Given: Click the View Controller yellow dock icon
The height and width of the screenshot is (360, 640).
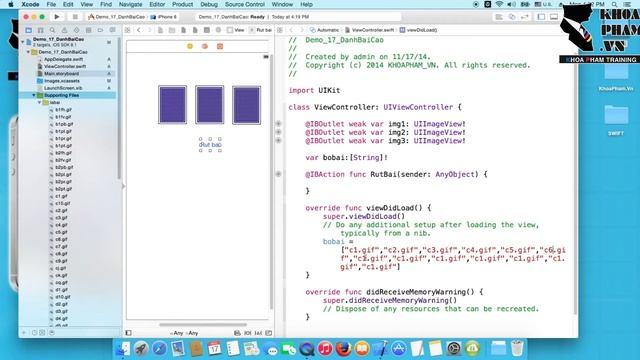Looking at the screenshot, I should pyautogui.click(x=190, y=46).
